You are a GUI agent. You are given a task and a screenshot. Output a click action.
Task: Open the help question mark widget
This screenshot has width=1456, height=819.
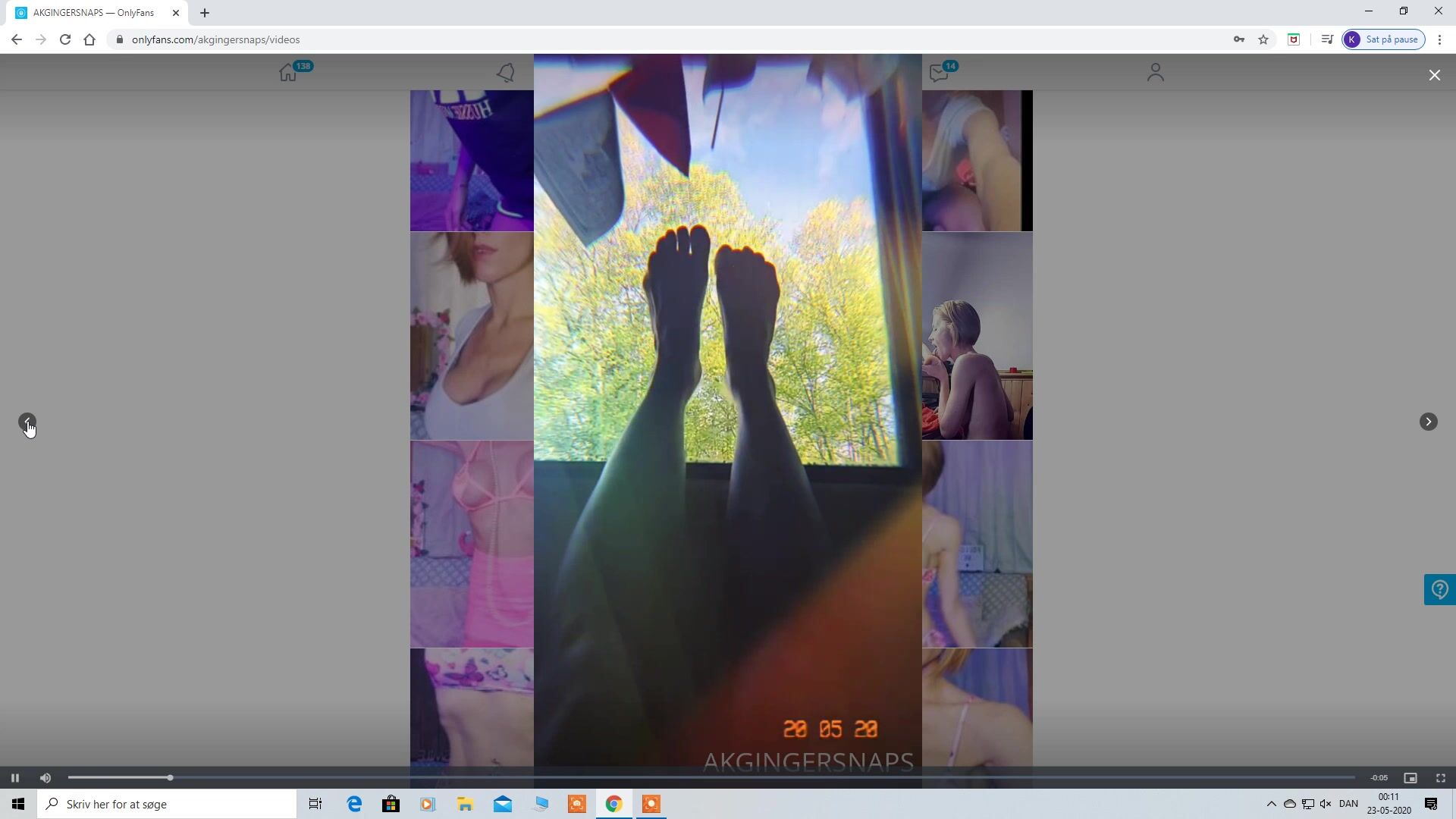tap(1439, 589)
